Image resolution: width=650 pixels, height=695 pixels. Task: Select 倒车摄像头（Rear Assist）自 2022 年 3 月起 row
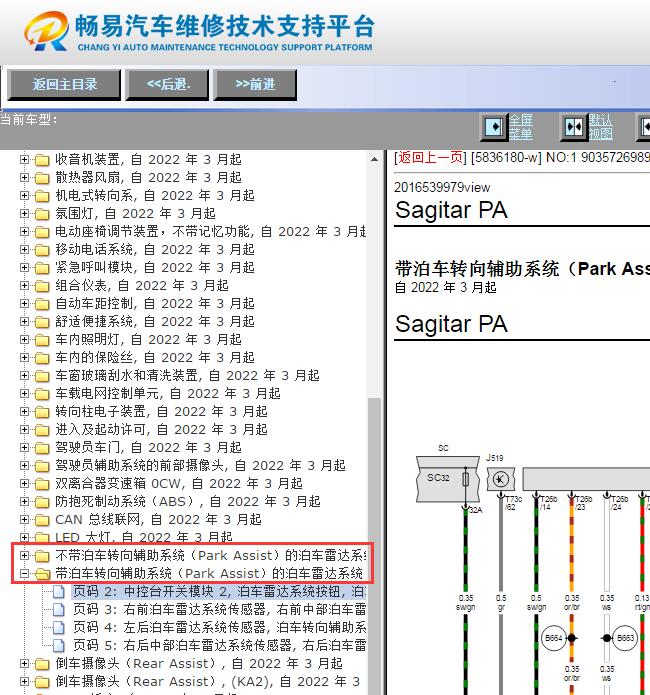[199, 664]
